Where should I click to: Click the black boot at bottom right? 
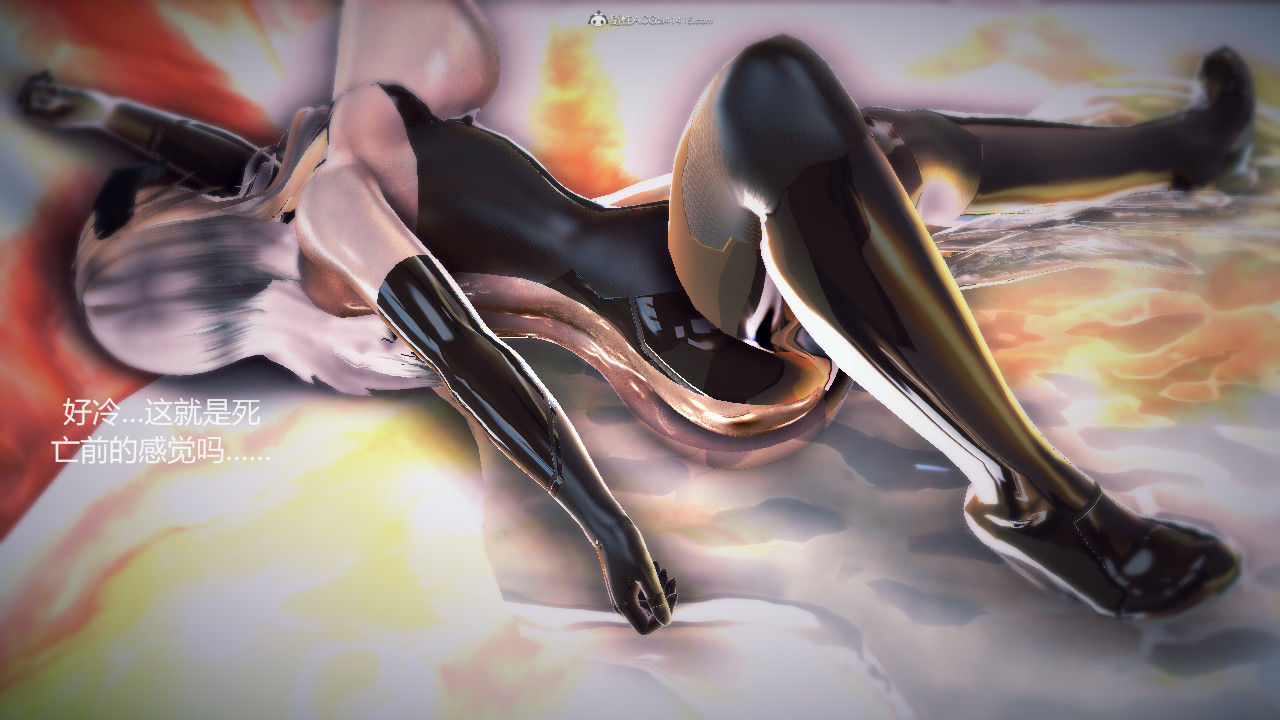pos(1150,560)
